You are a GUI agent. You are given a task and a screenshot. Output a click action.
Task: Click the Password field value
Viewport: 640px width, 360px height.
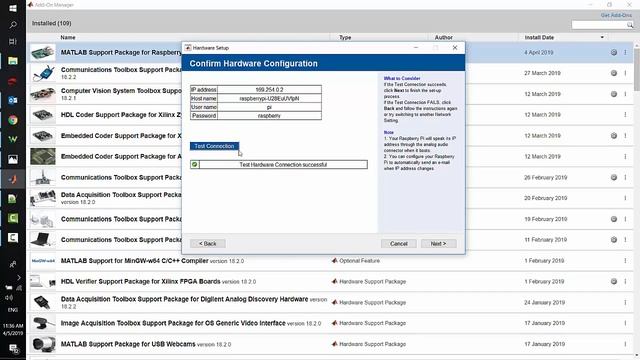[x=269, y=116]
